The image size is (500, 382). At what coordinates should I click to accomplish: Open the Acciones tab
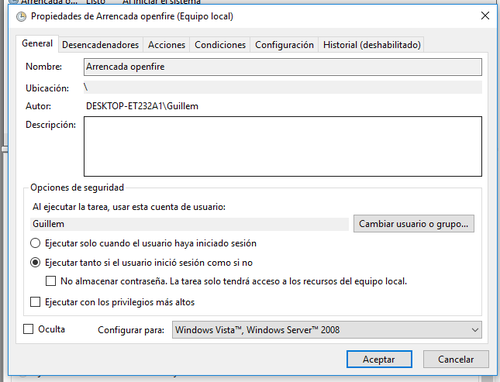(166, 45)
